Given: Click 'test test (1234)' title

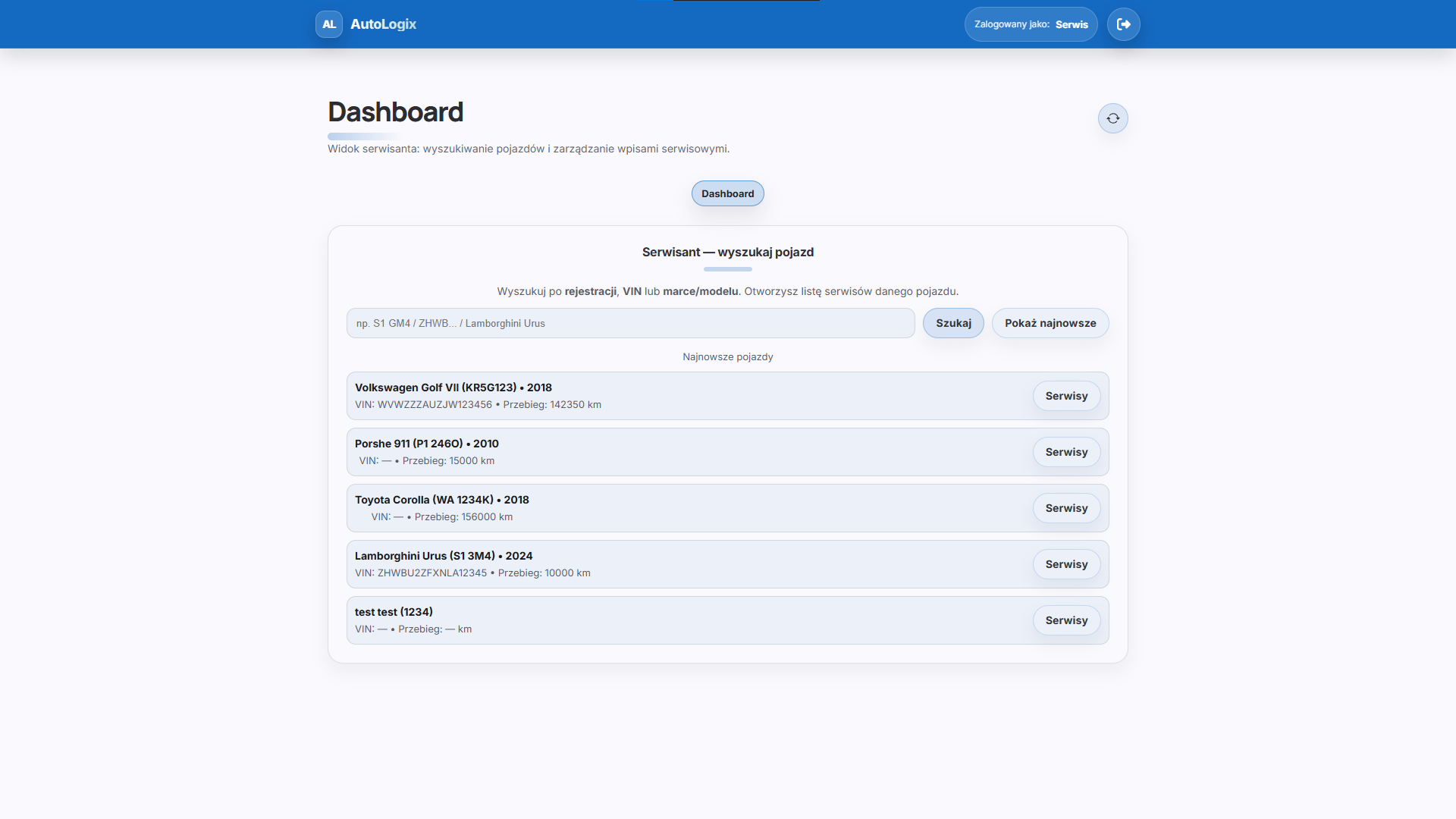Looking at the screenshot, I should pyautogui.click(x=394, y=612).
